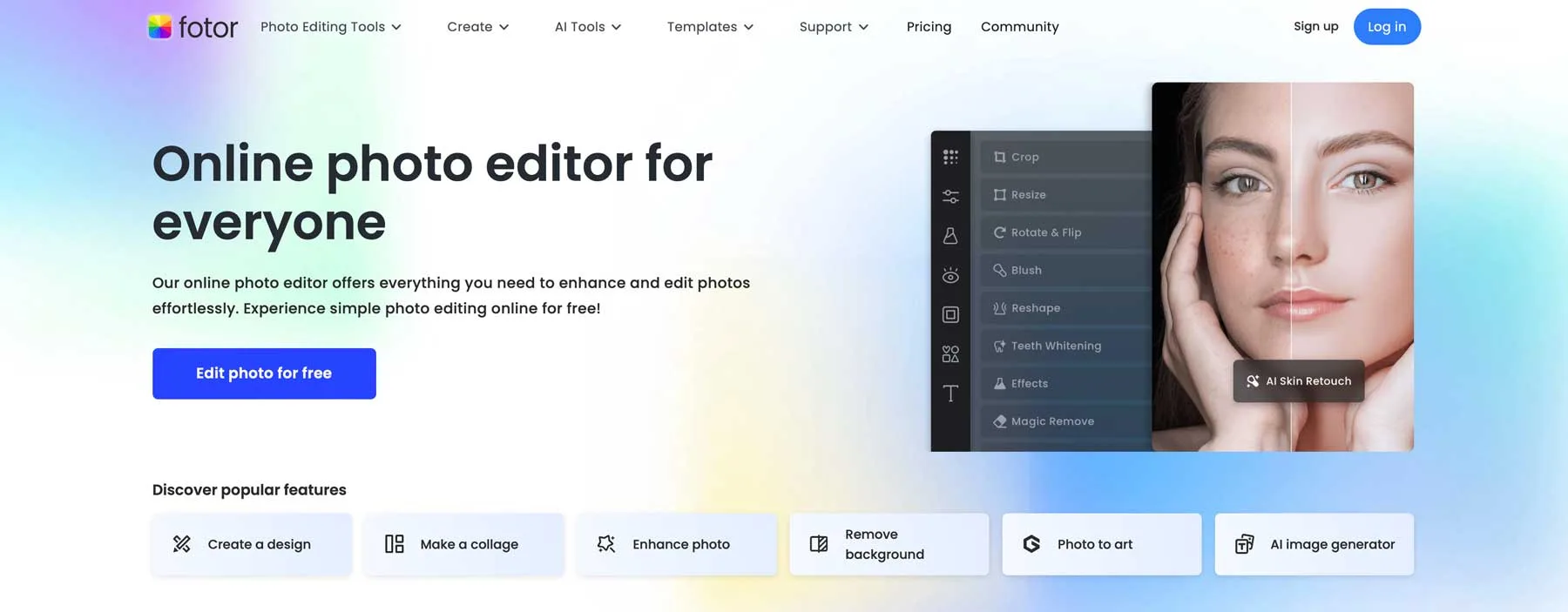Go to the Community page

(x=1020, y=27)
